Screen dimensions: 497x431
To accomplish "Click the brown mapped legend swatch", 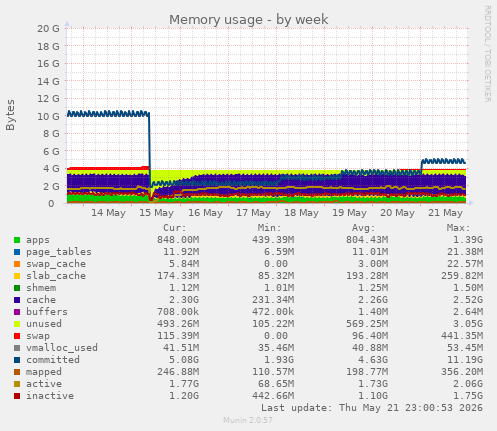I will 17,372.
